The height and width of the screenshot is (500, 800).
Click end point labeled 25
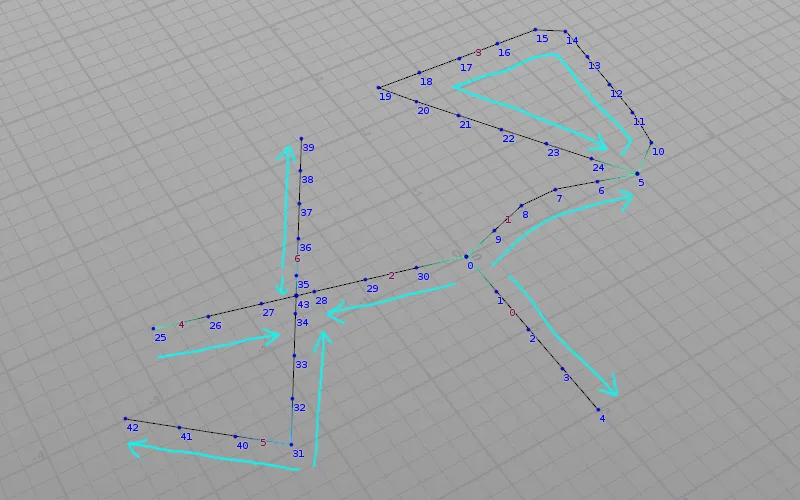click(x=153, y=329)
